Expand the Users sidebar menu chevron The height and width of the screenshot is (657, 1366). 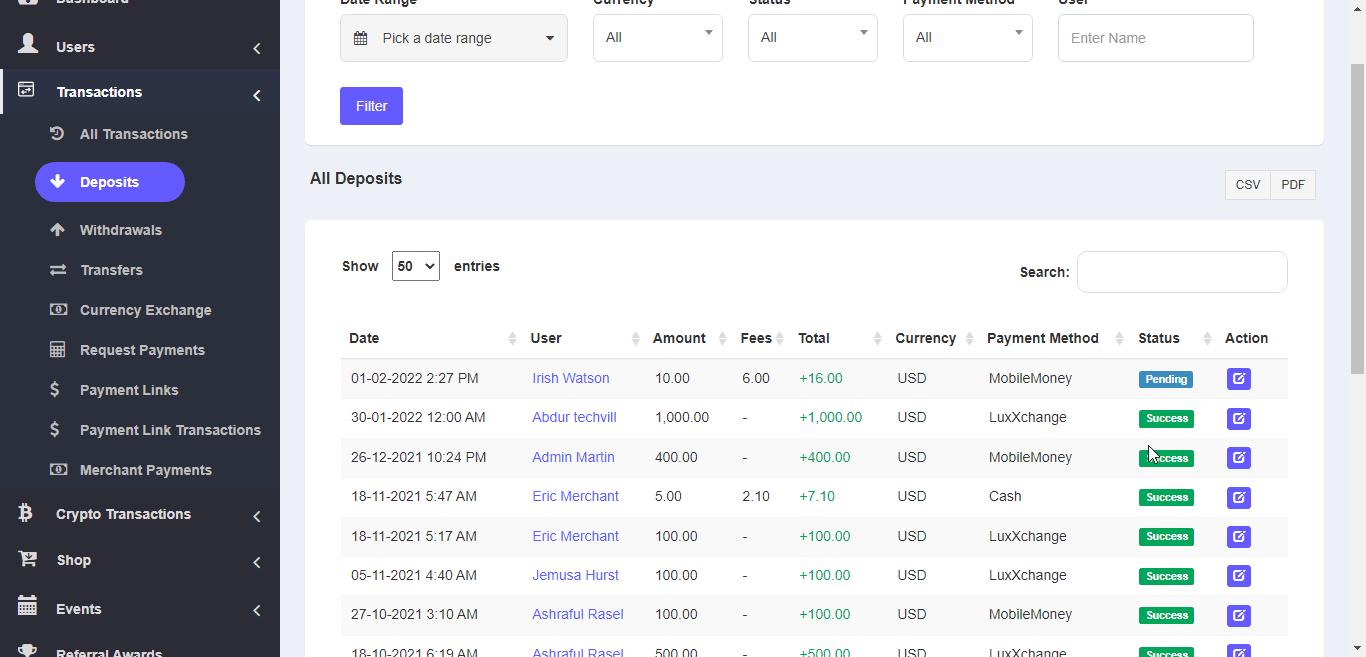(x=257, y=48)
